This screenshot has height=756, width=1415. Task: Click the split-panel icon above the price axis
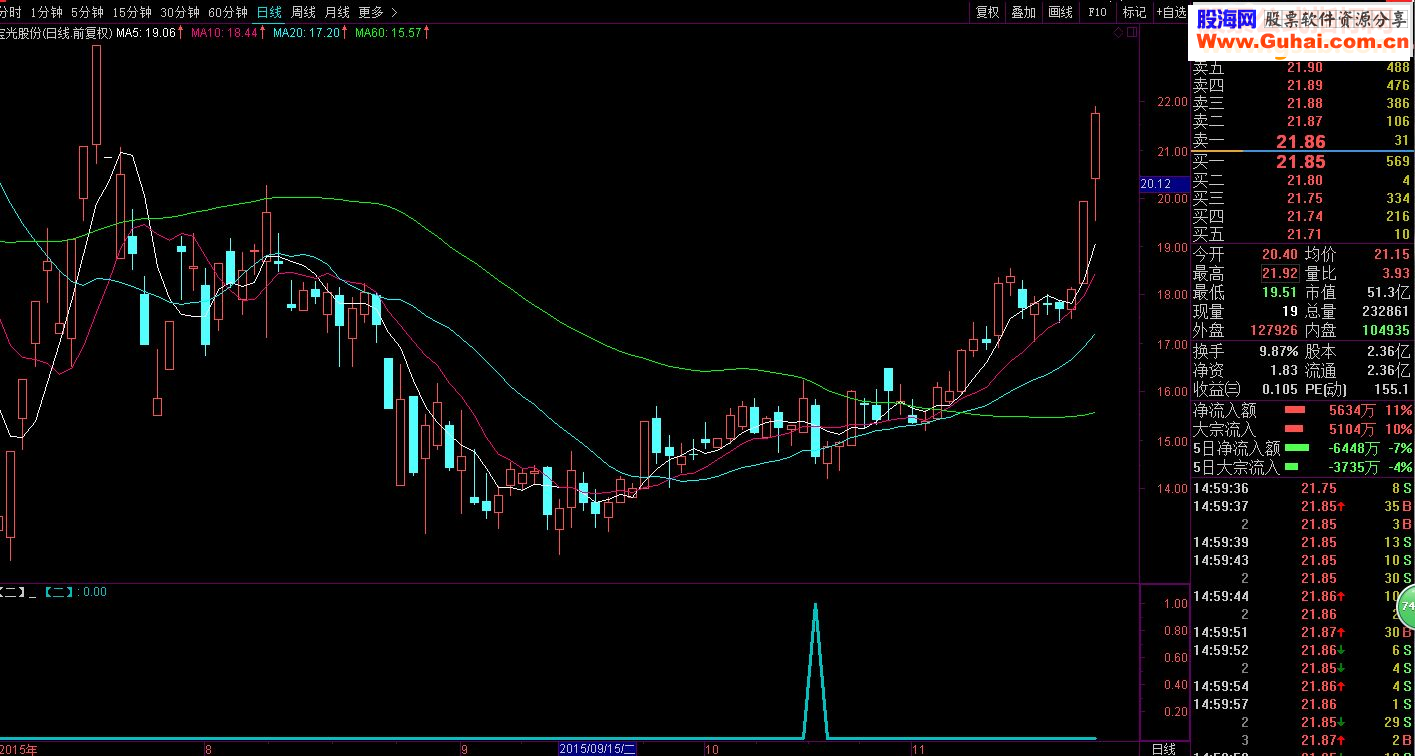click(x=1132, y=33)
